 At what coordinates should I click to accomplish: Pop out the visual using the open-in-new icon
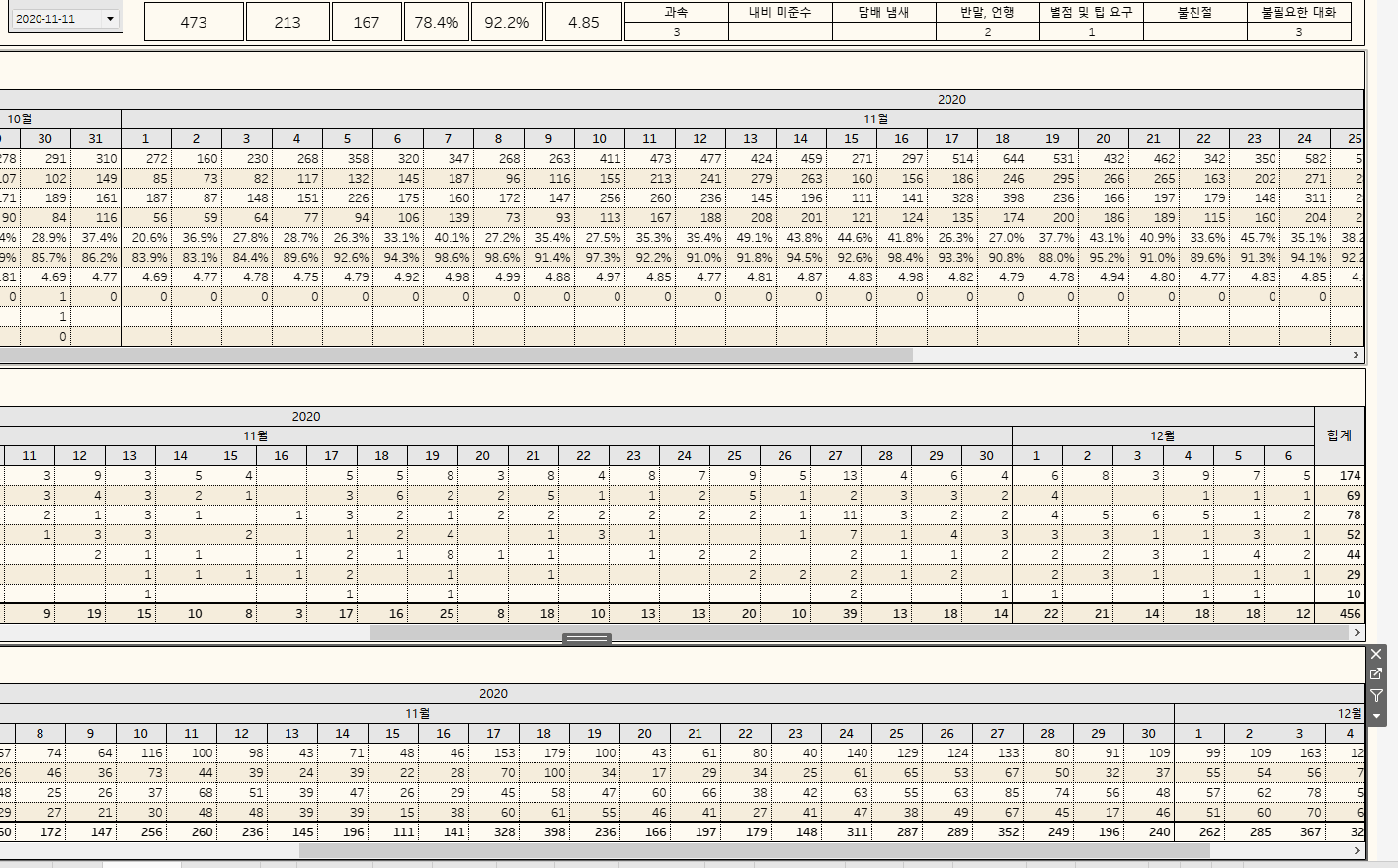[x=1375, y=673]
